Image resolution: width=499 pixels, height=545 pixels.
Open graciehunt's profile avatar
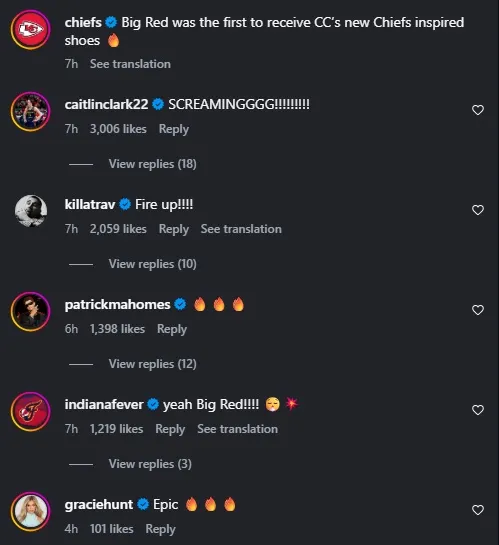(x=31, y=512)
